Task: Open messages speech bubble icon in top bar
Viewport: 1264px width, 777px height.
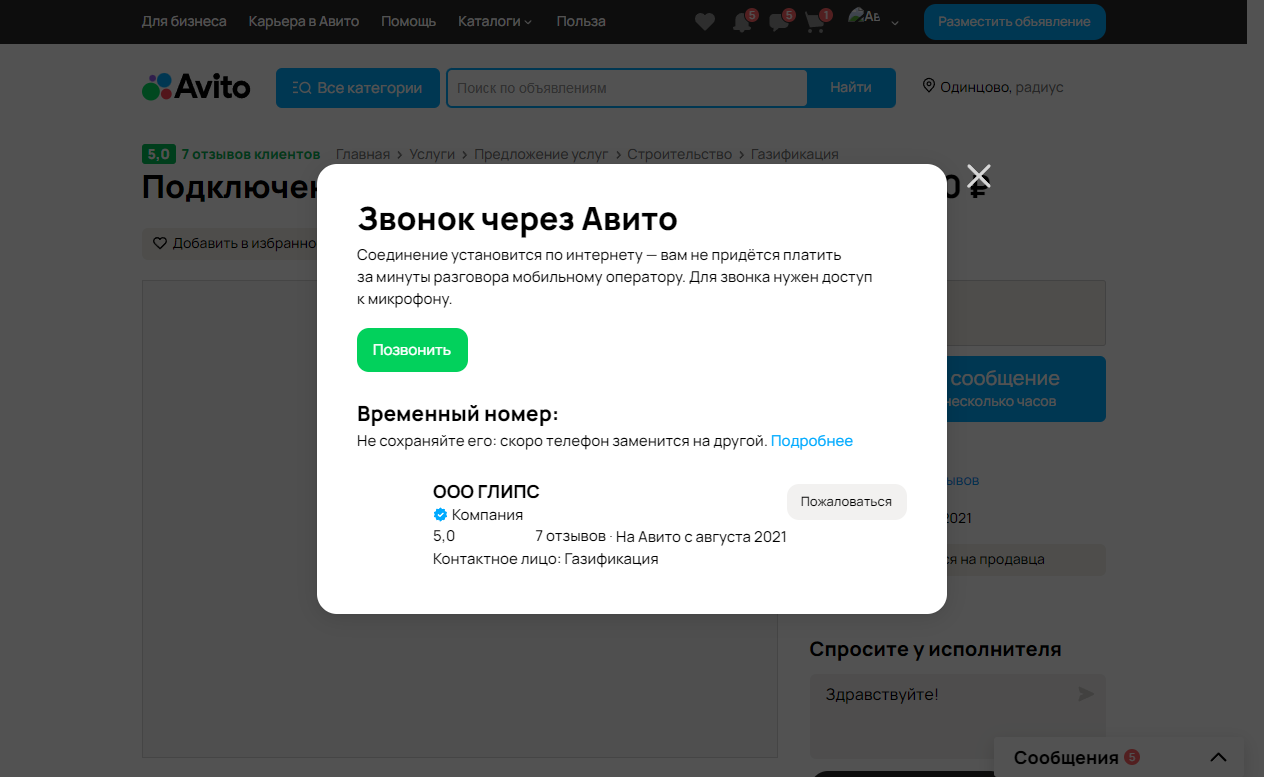Action: click(779, 22)
